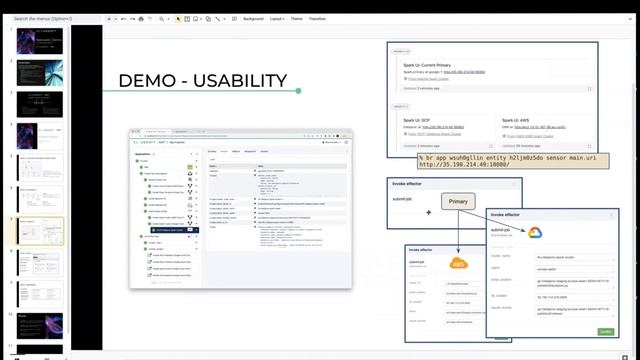The image size is (640, 360).
Task: Select slide 2 thumbnail in filmstrip
Action: [x=40, y=73]
